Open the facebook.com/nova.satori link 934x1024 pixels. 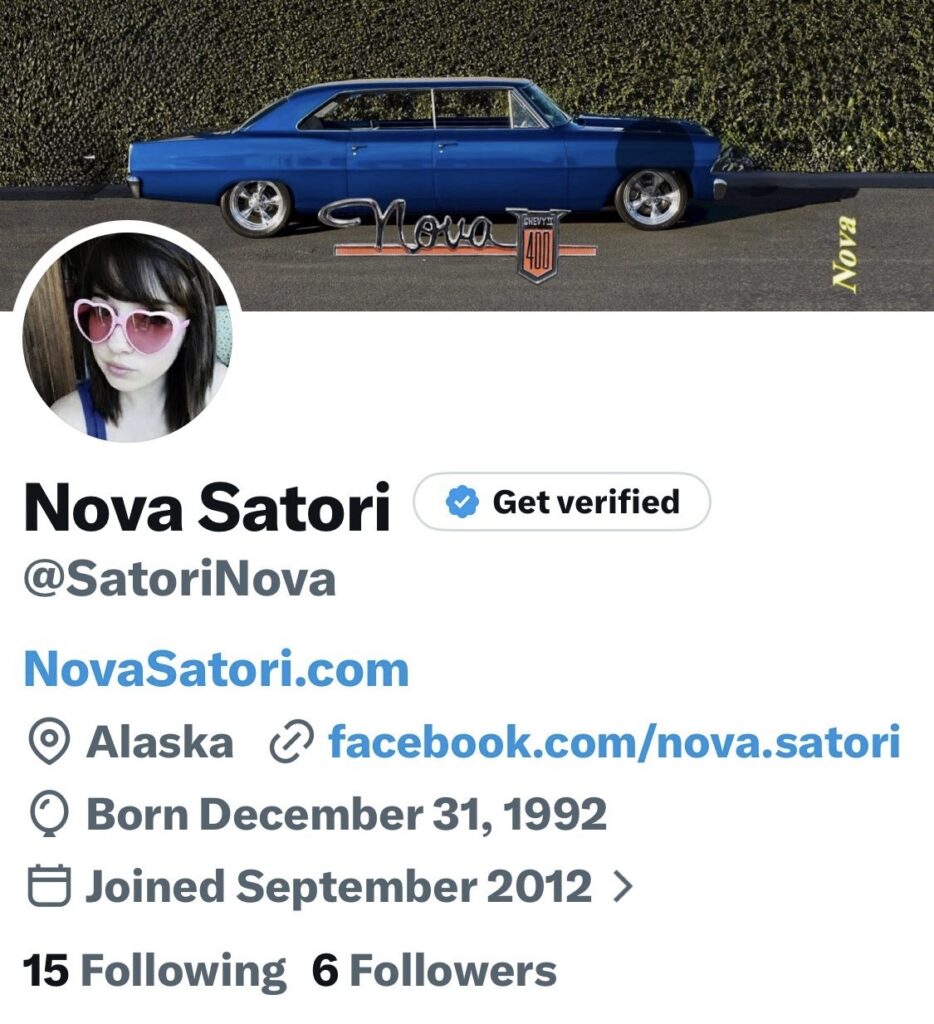click(615, 742)
